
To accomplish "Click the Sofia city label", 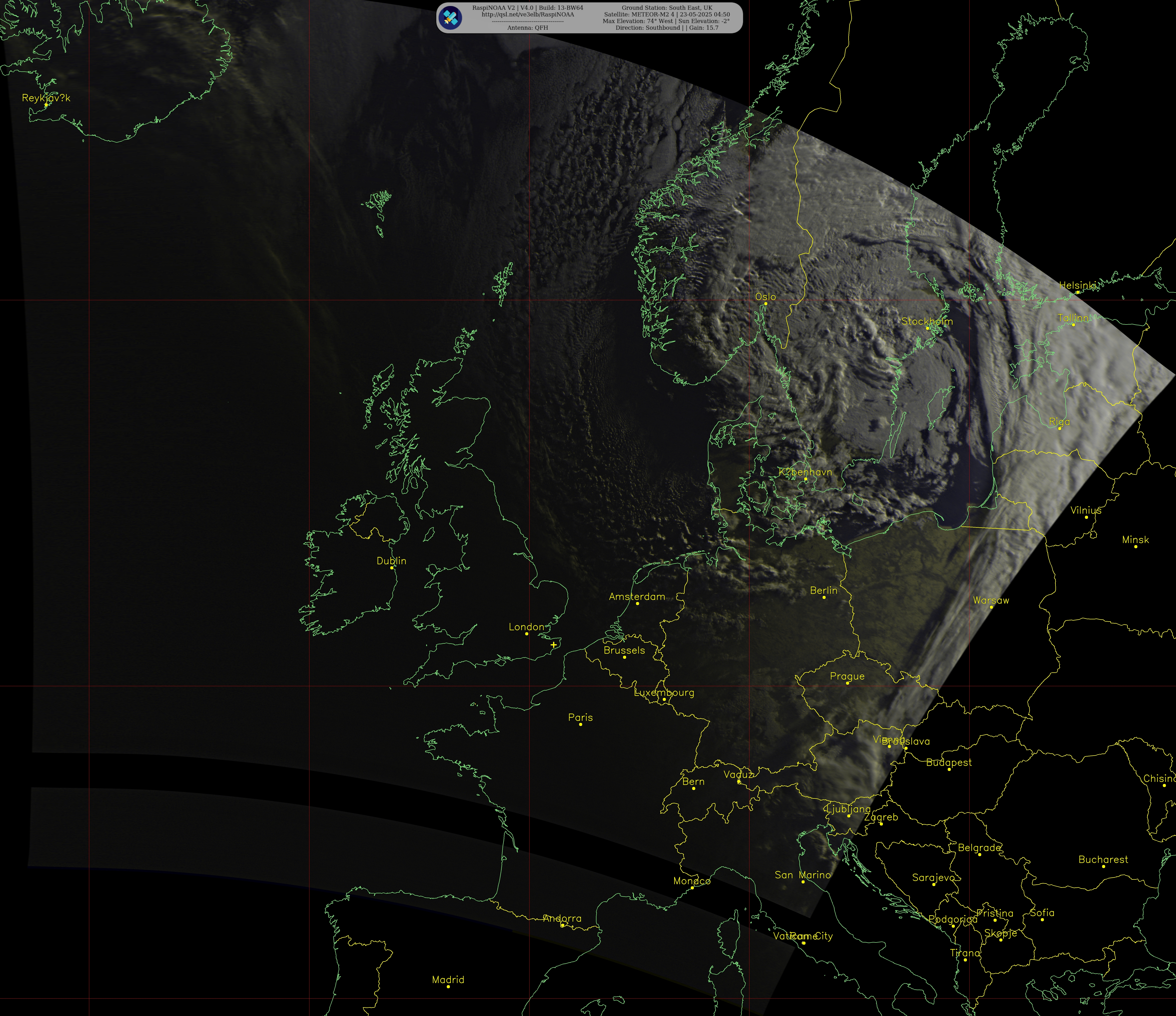I will tap(1042, 913).
